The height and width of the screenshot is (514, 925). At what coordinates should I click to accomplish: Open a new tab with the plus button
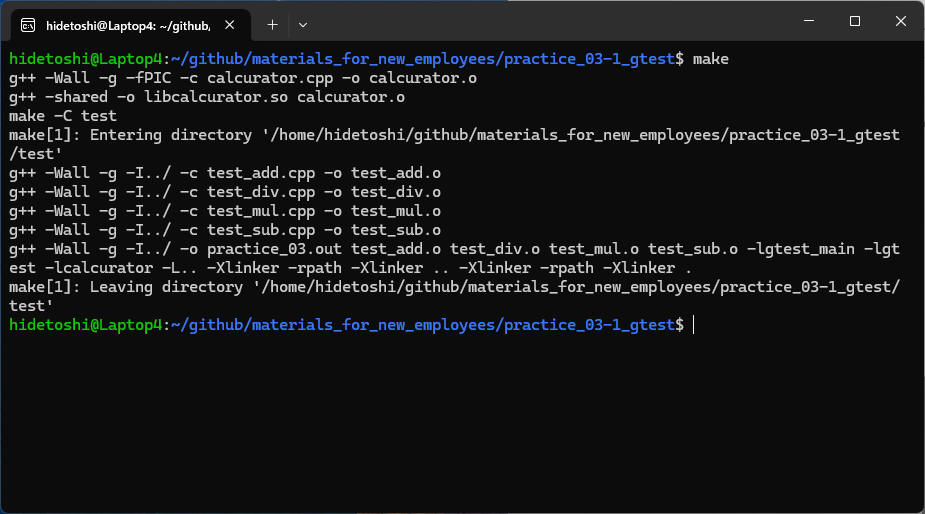pyautogui.click(x=272, y=23)
